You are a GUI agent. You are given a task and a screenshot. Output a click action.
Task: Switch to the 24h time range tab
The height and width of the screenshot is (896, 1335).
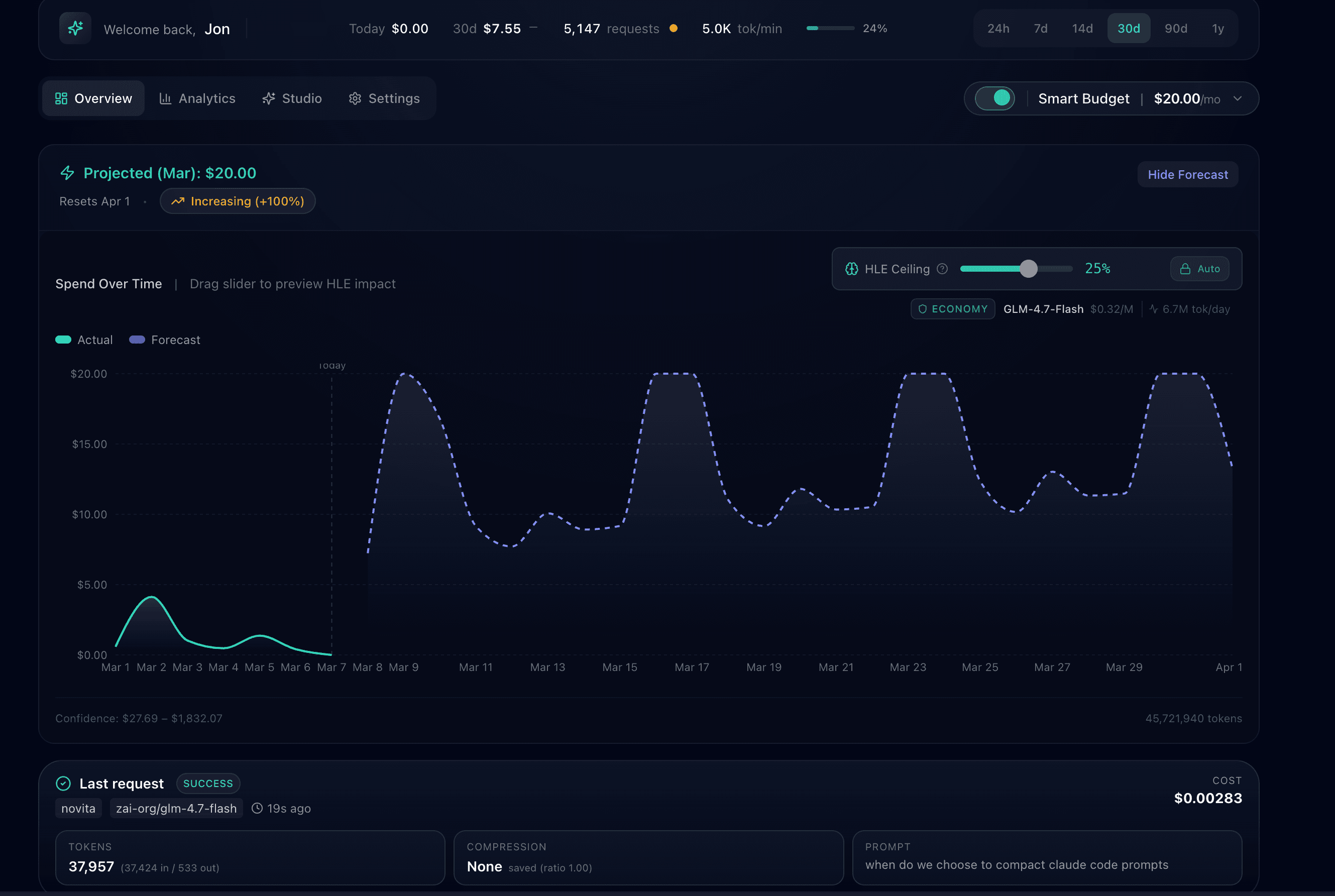point(998,28)
